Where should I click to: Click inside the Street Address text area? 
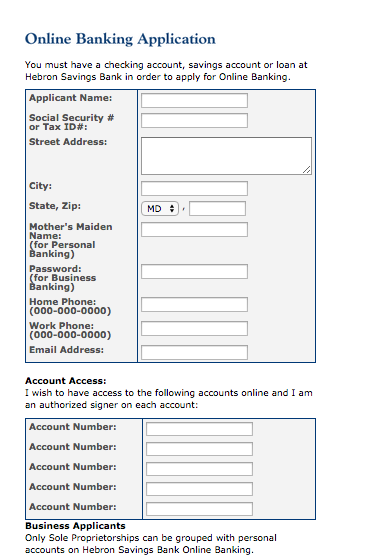(x=226, y=156)
